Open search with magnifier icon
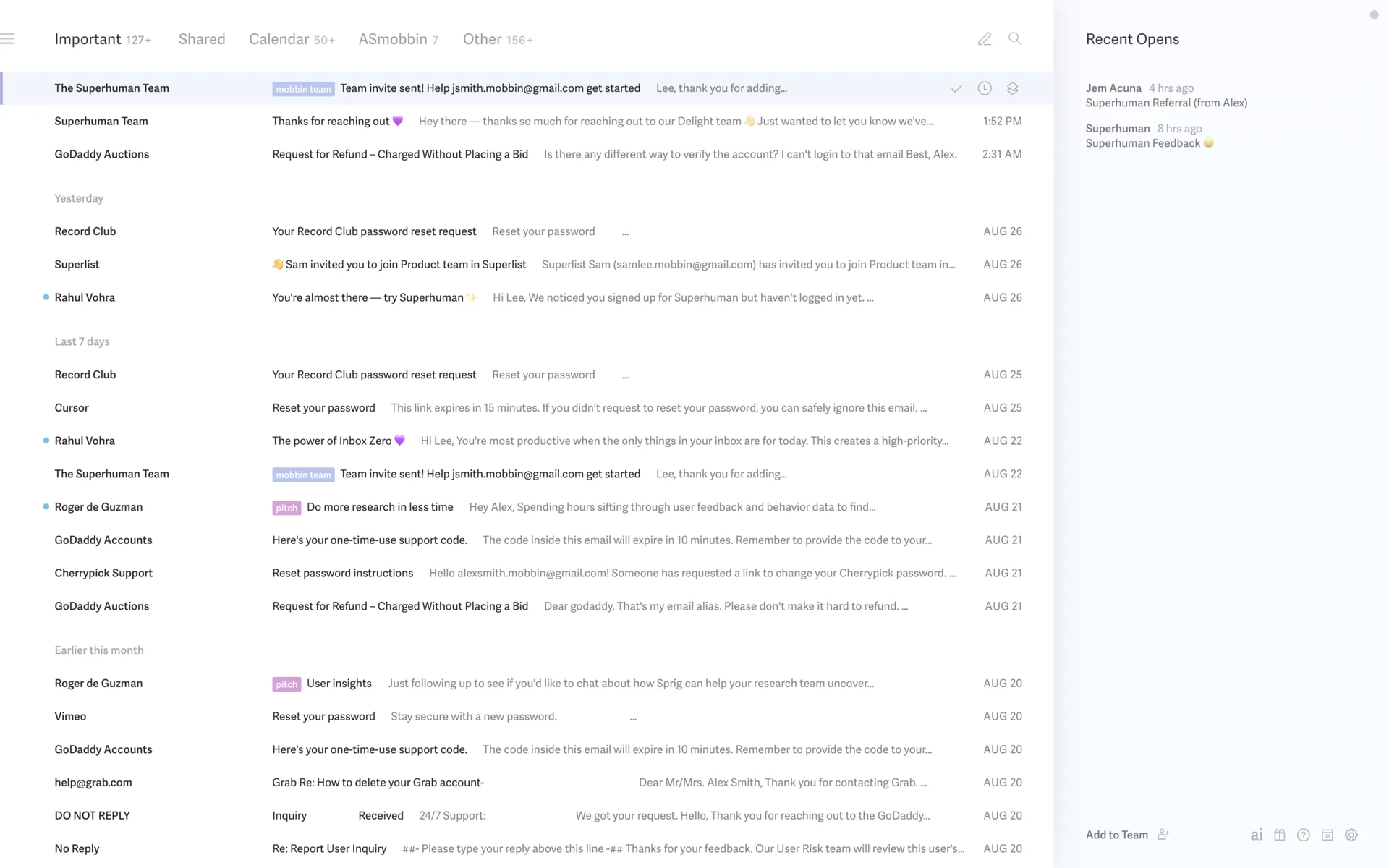The width and height of the screenshot is (1389, 868). click(x=1015, y=39)
